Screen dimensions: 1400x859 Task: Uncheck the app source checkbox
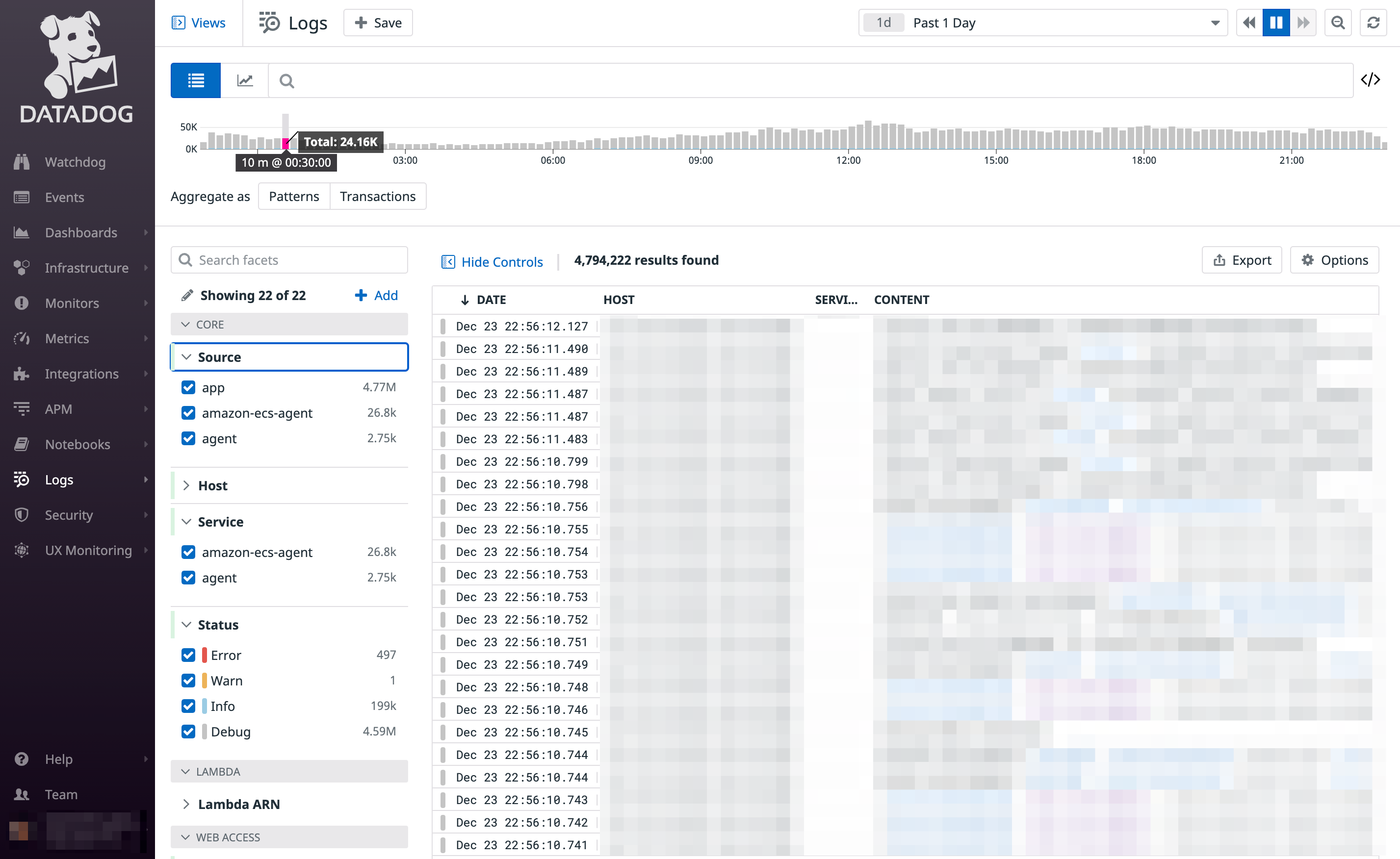click(188, 387)
